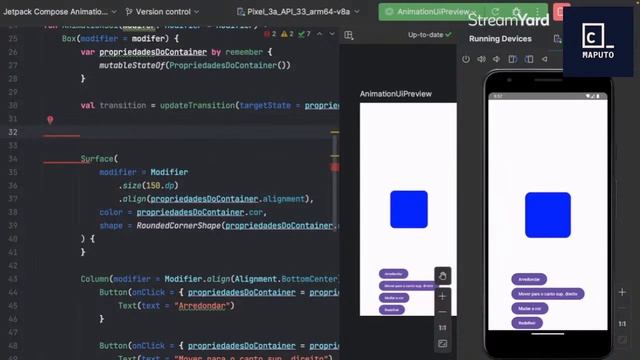Click the rerun icon in the run toolbar

click(496, 12)
